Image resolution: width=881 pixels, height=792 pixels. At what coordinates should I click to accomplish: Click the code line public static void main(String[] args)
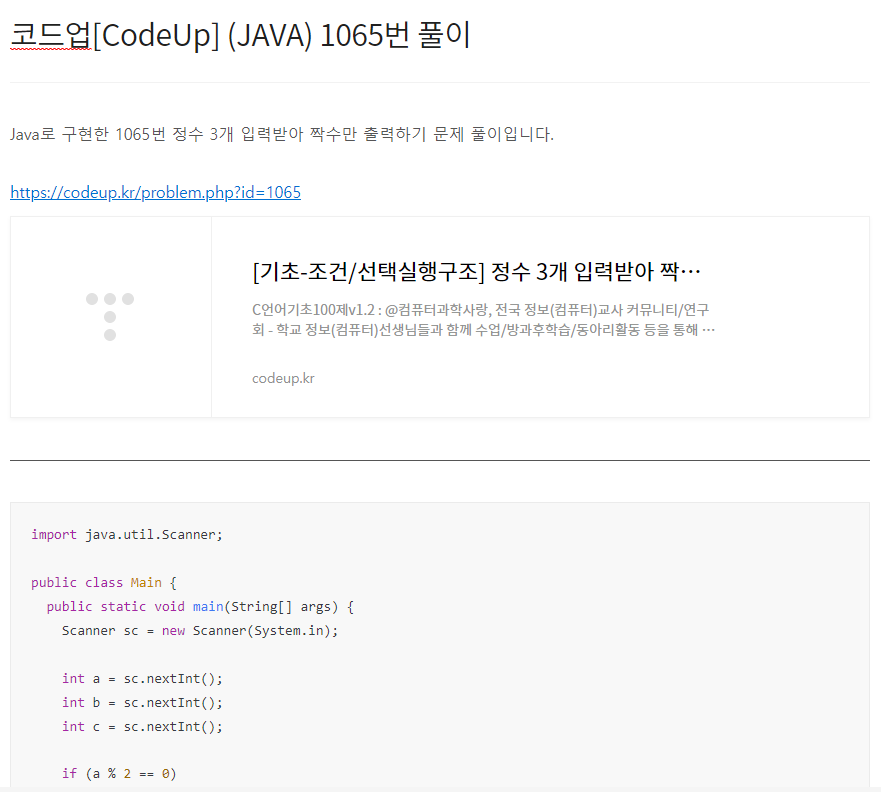pyautogui.click(x=200, y=607)
